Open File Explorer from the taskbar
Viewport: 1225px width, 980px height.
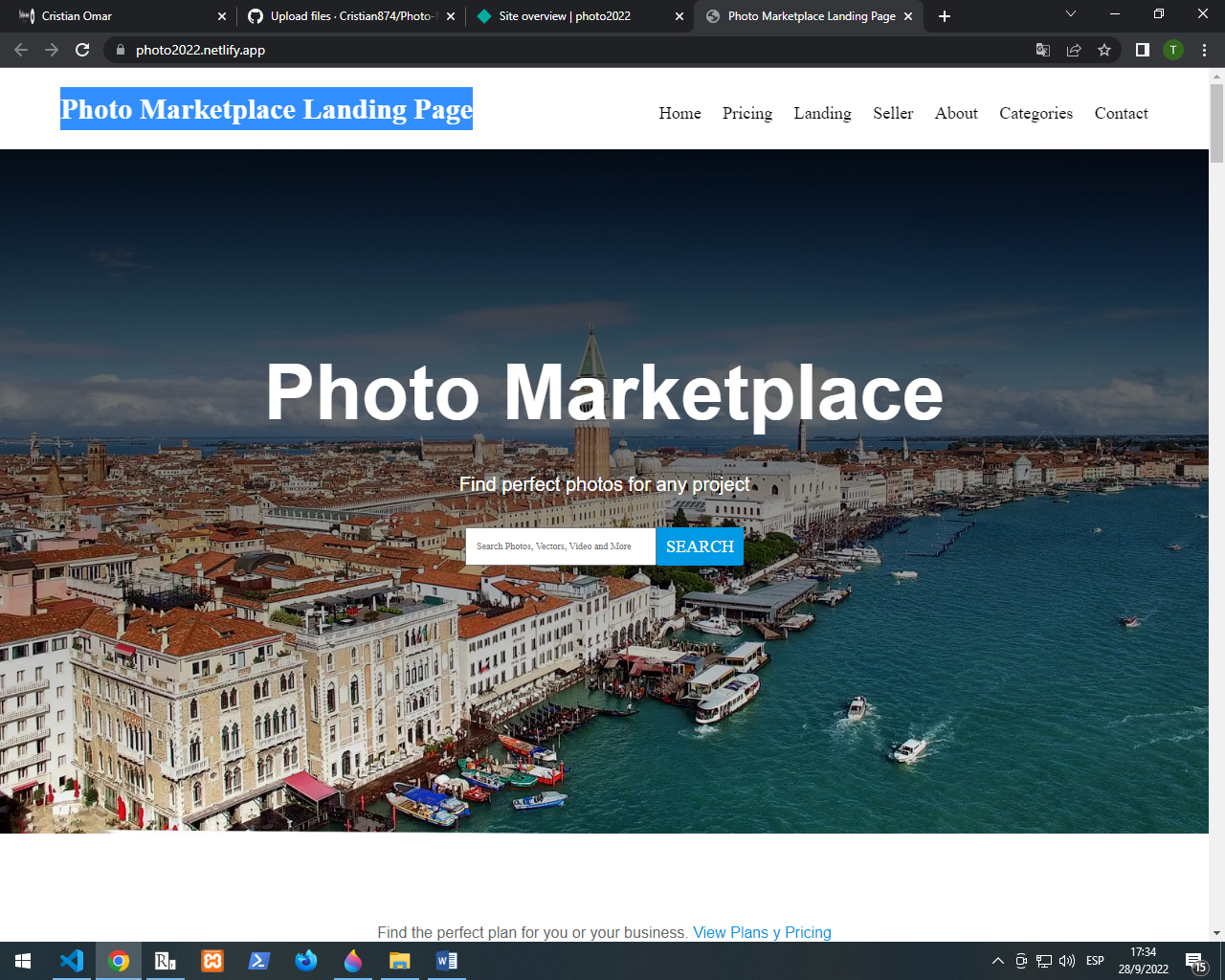coord(400,961)
